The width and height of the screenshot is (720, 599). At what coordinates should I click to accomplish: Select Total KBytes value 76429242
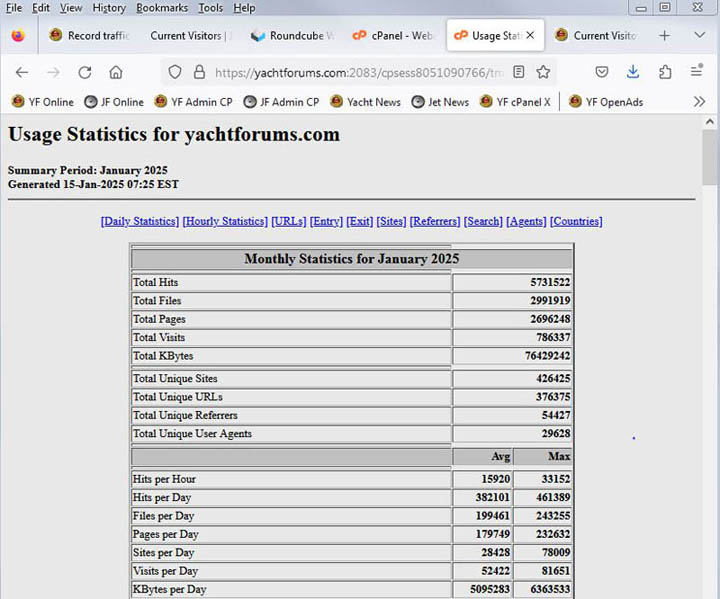[x=547, y=356]
